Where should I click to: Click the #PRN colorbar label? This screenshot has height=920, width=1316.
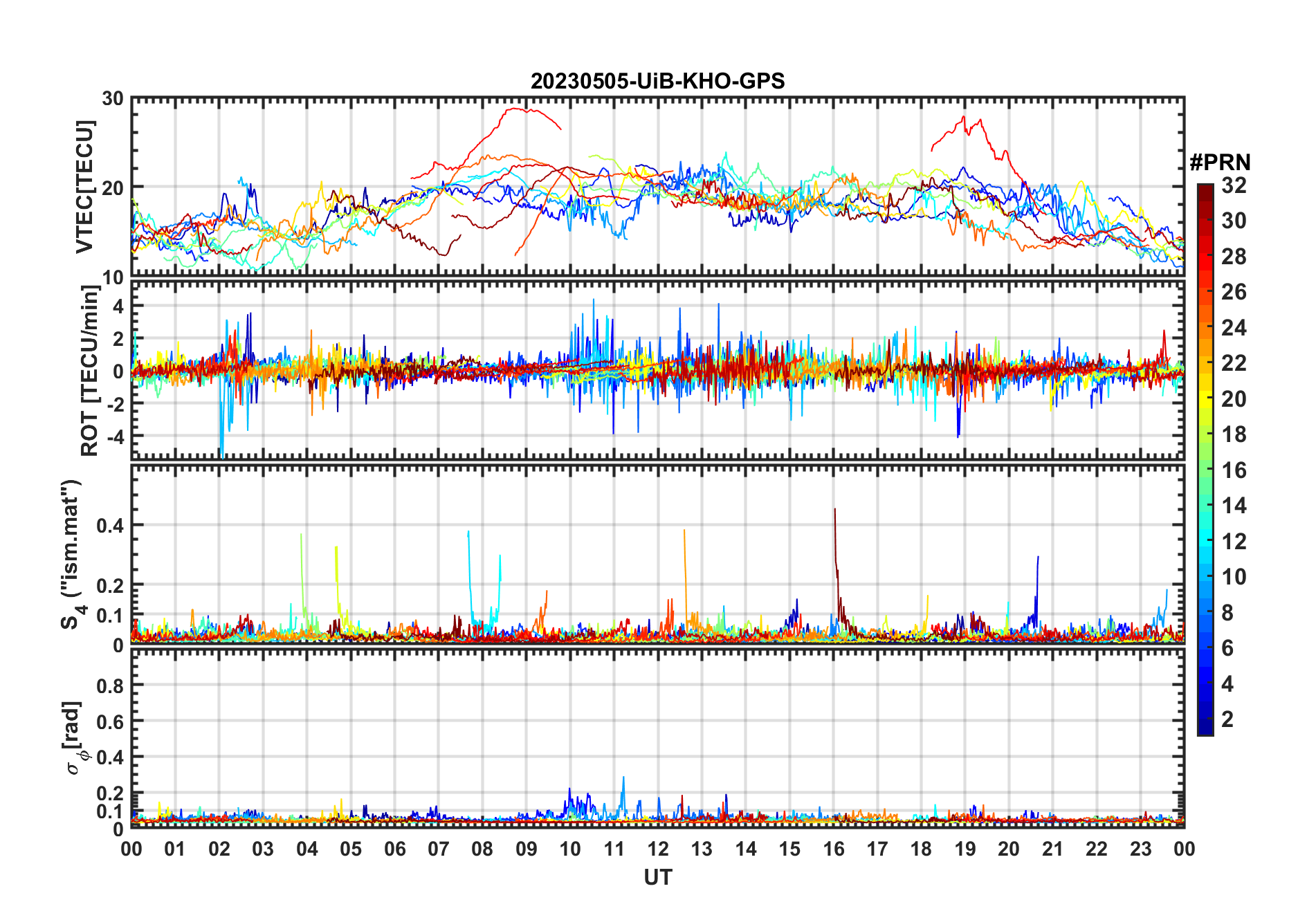click(x=1220, y=163)
